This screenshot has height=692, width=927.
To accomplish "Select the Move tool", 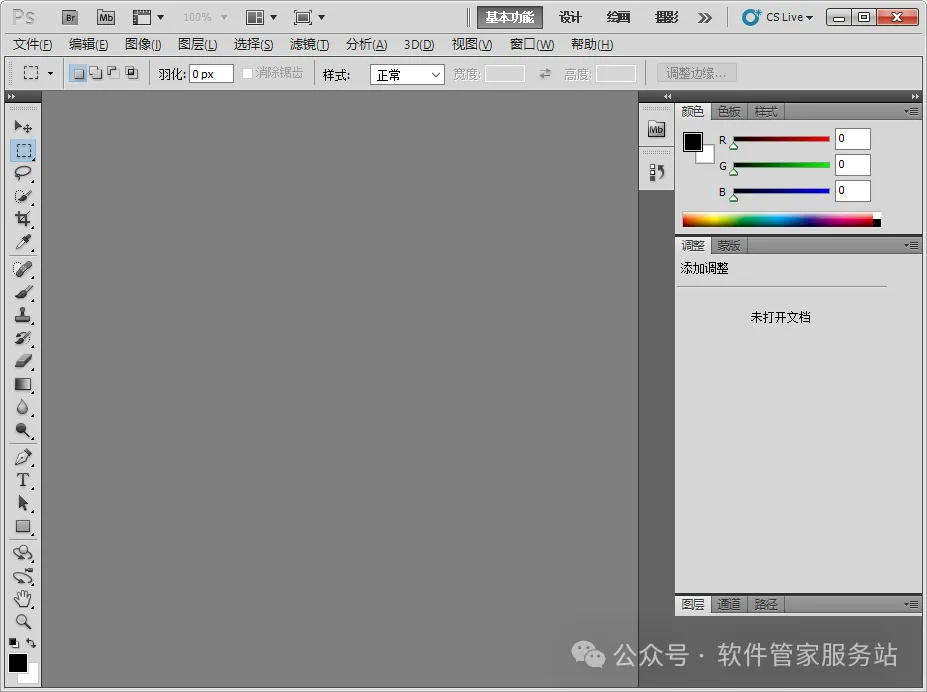I will pyautogui.click(x=23, y=126).
